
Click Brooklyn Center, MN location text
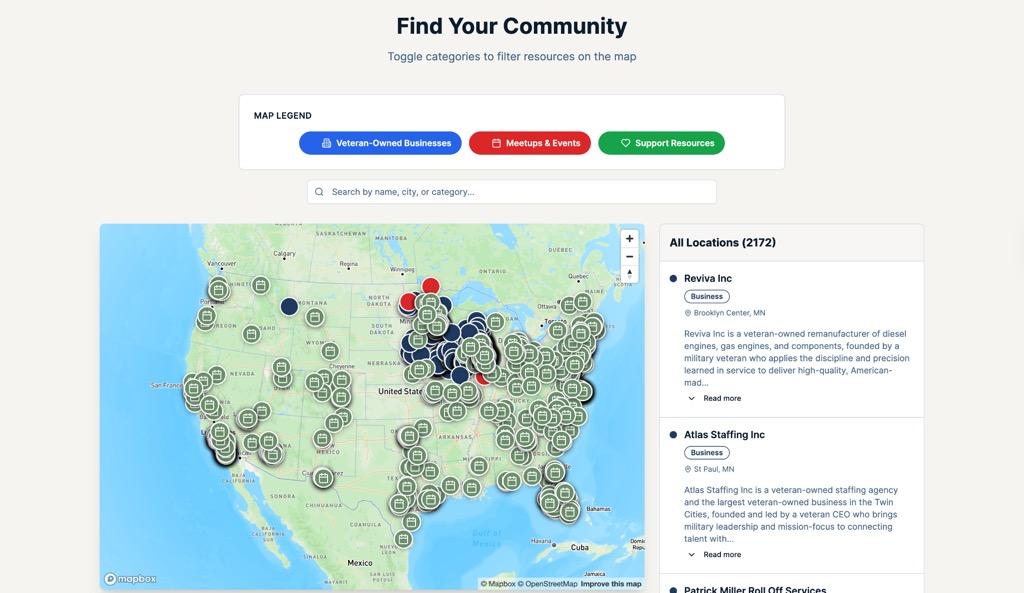pyautogui.click(x=729, y=313)
